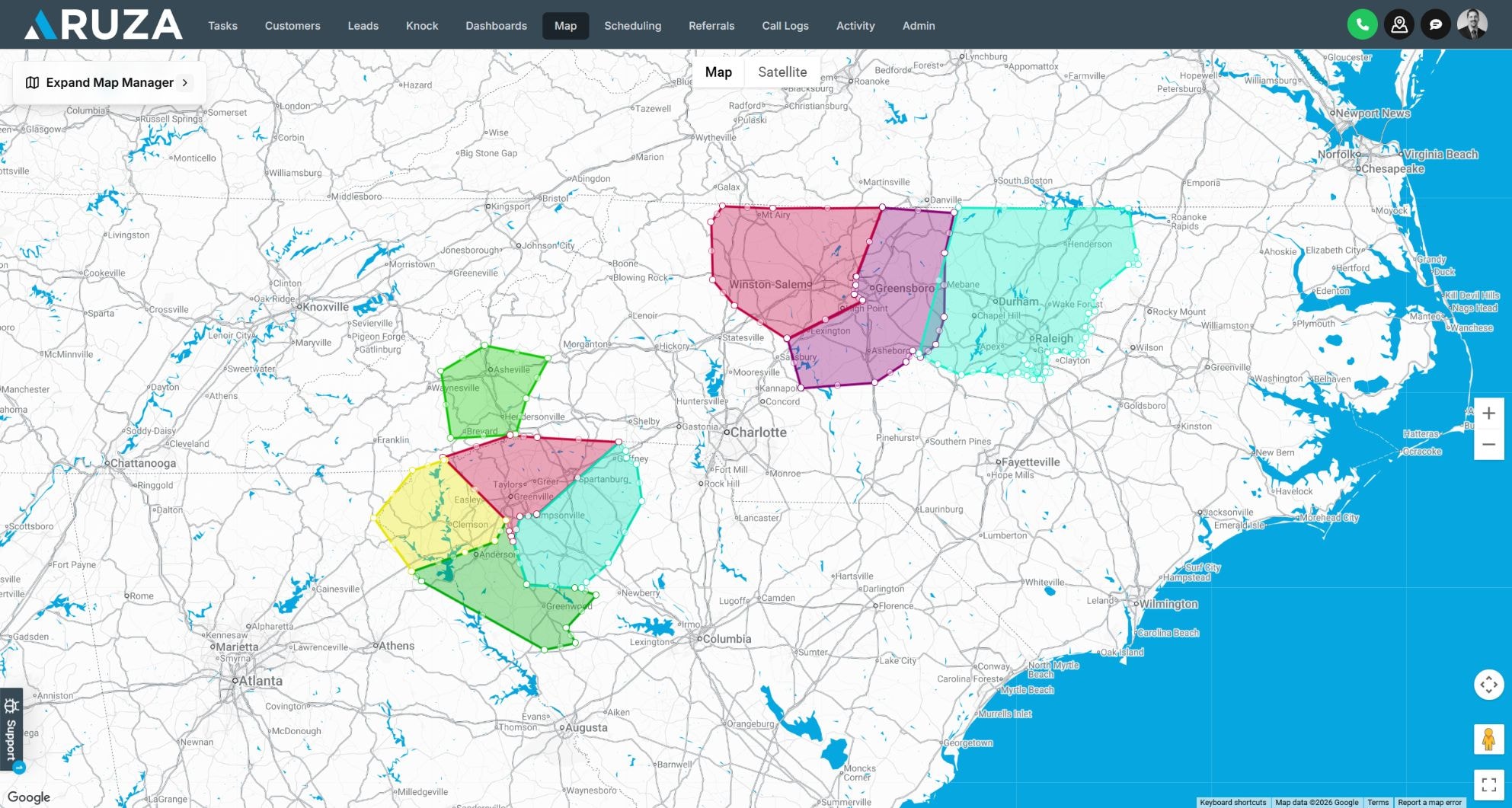Select the Street View pegman icon
1512x808 pixels.
(1488, 739)
